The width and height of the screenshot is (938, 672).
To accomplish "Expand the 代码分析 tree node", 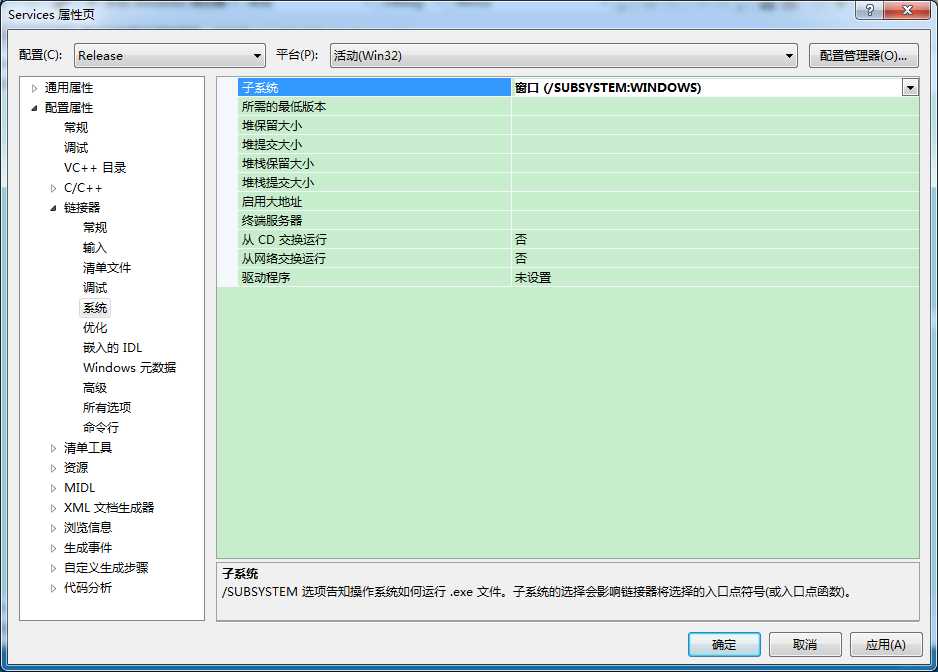I will click(x=54, y=588).
